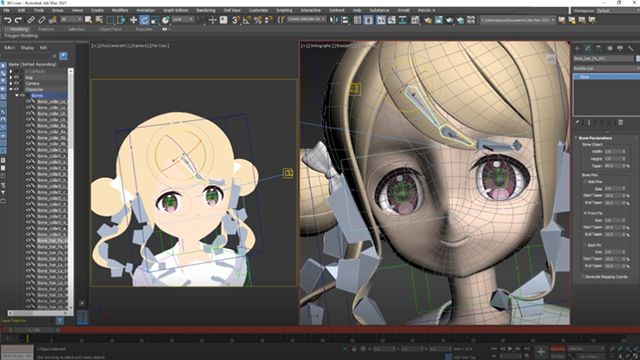Screen dimensions: 640x360
Task: Expand the Camera layer tree arrow
Action: pos(11,83)
